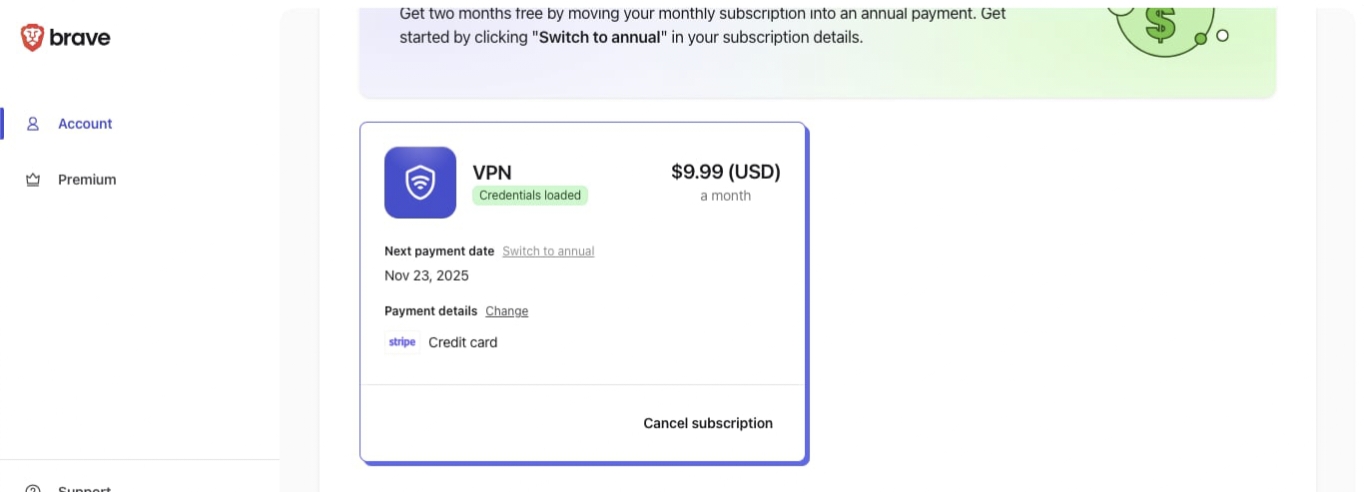Click bold "Switch to annual" in the banner
Viewport: 1364px width, 492px height.
pos(600,37)
